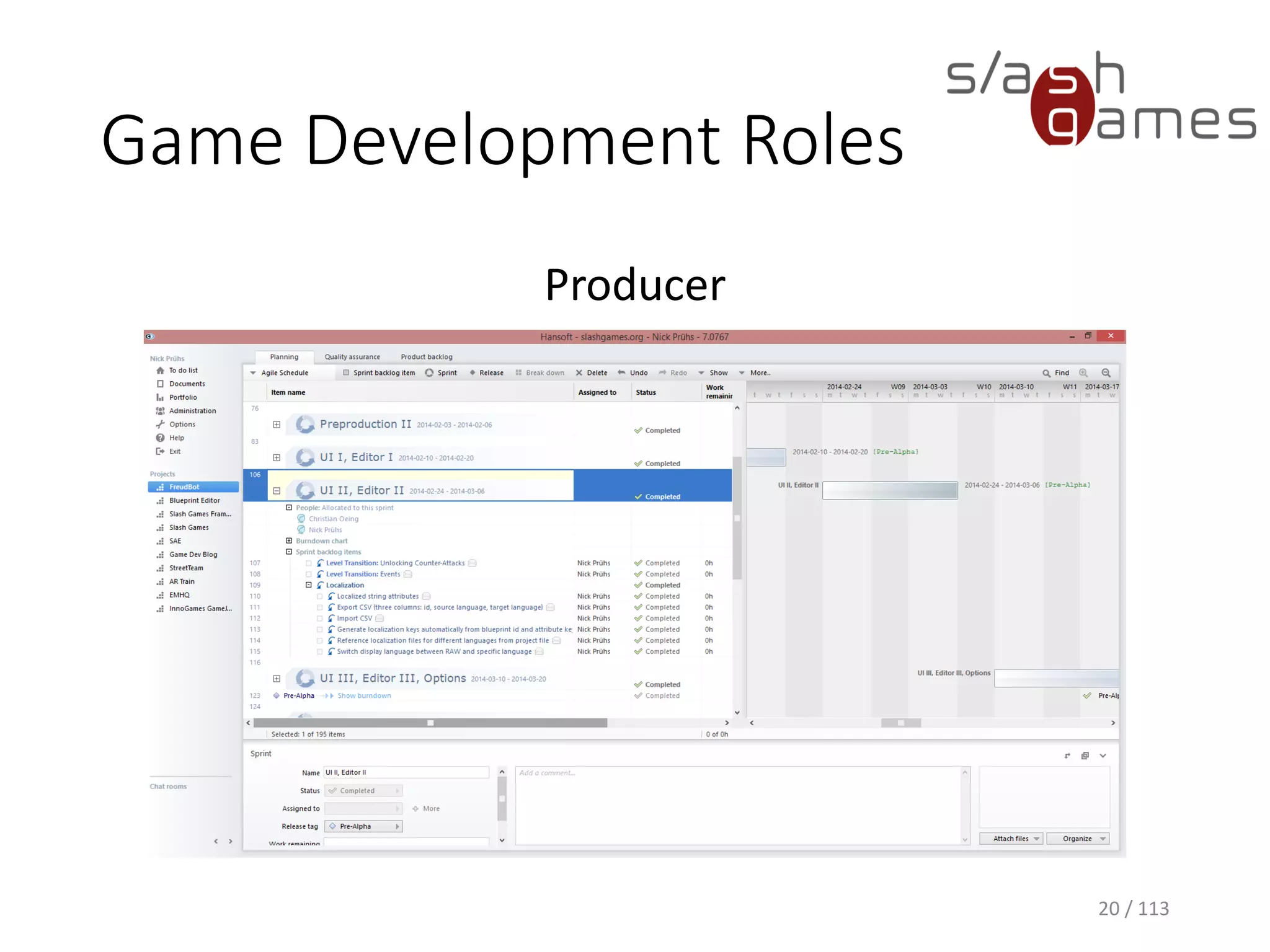Screen dimensions: 1270x952
Task: Open the Status Completed dropdown
Action: point(363,791)
